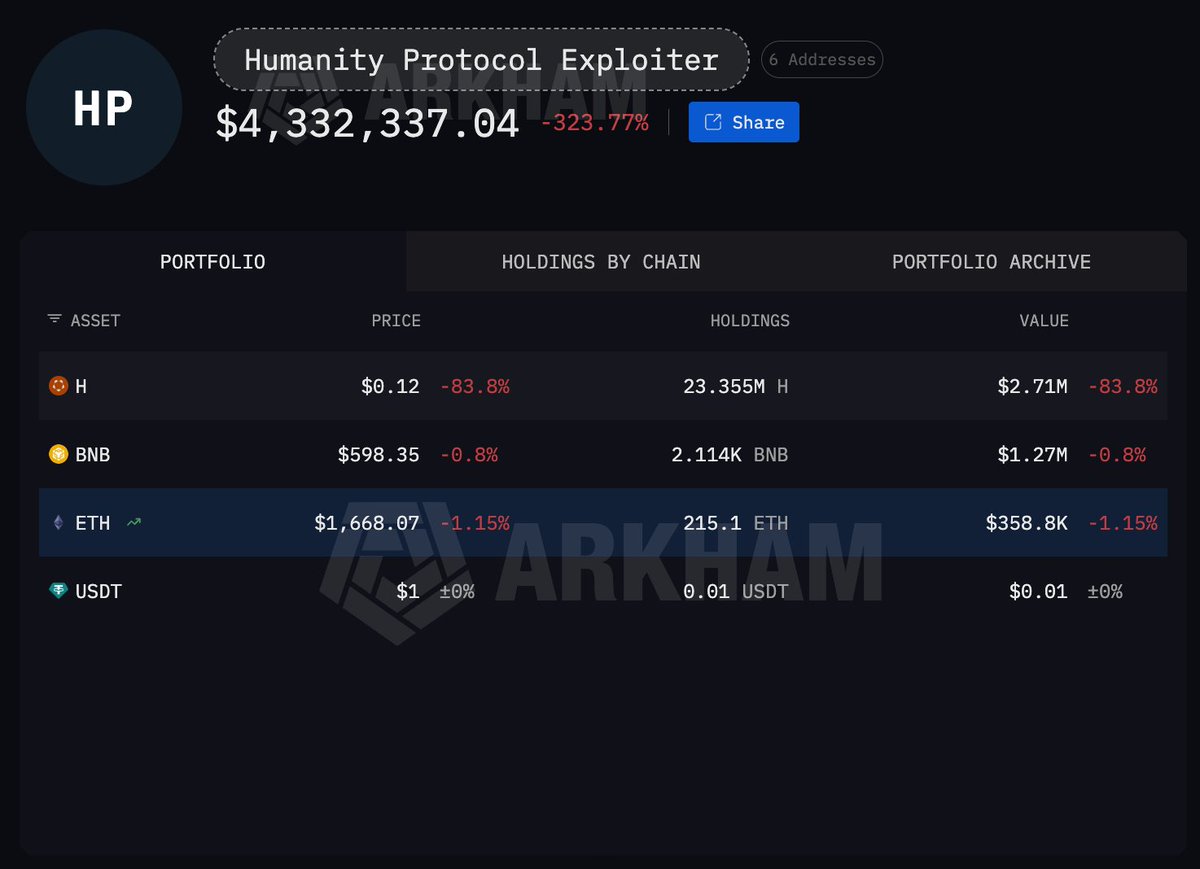Click the ASSET column header text
Screen dimensions: 1200x869
(x=96, y=321)
